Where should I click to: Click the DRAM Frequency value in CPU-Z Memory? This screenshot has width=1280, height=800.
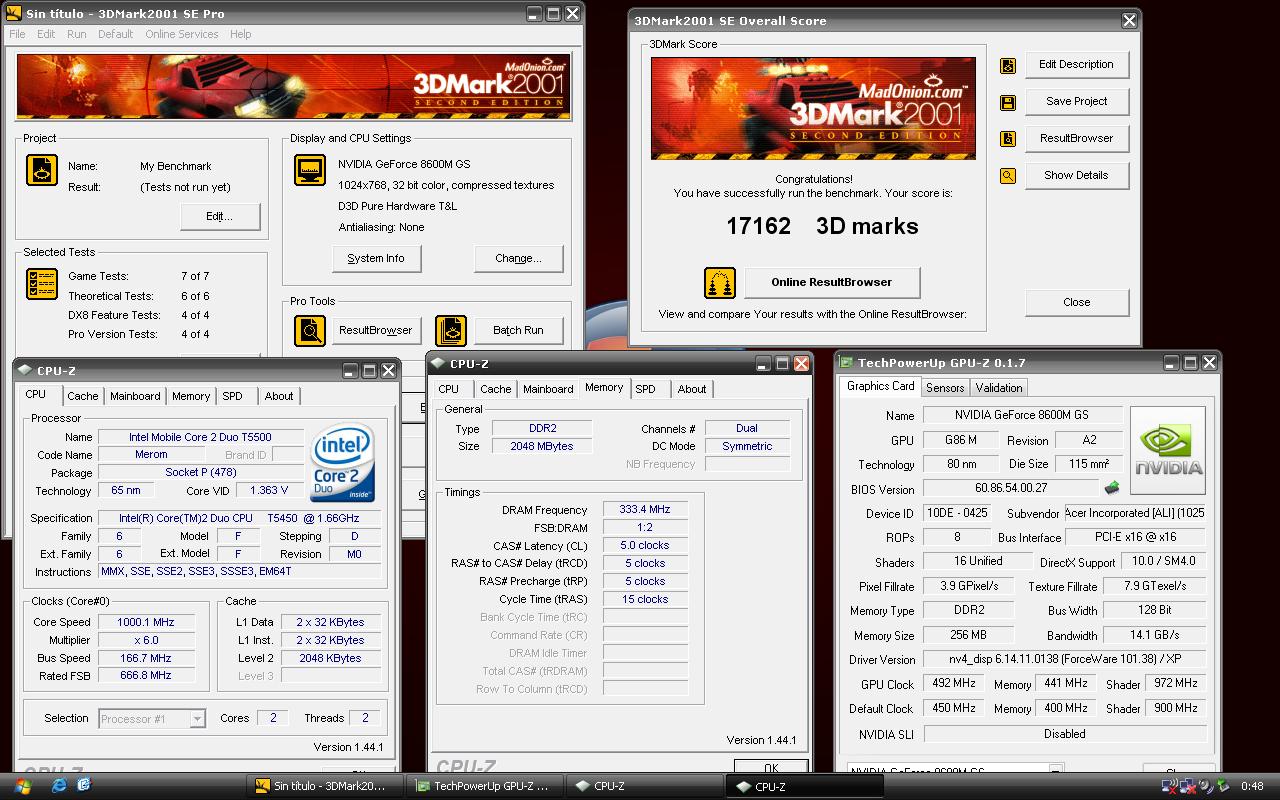[645, 510]
